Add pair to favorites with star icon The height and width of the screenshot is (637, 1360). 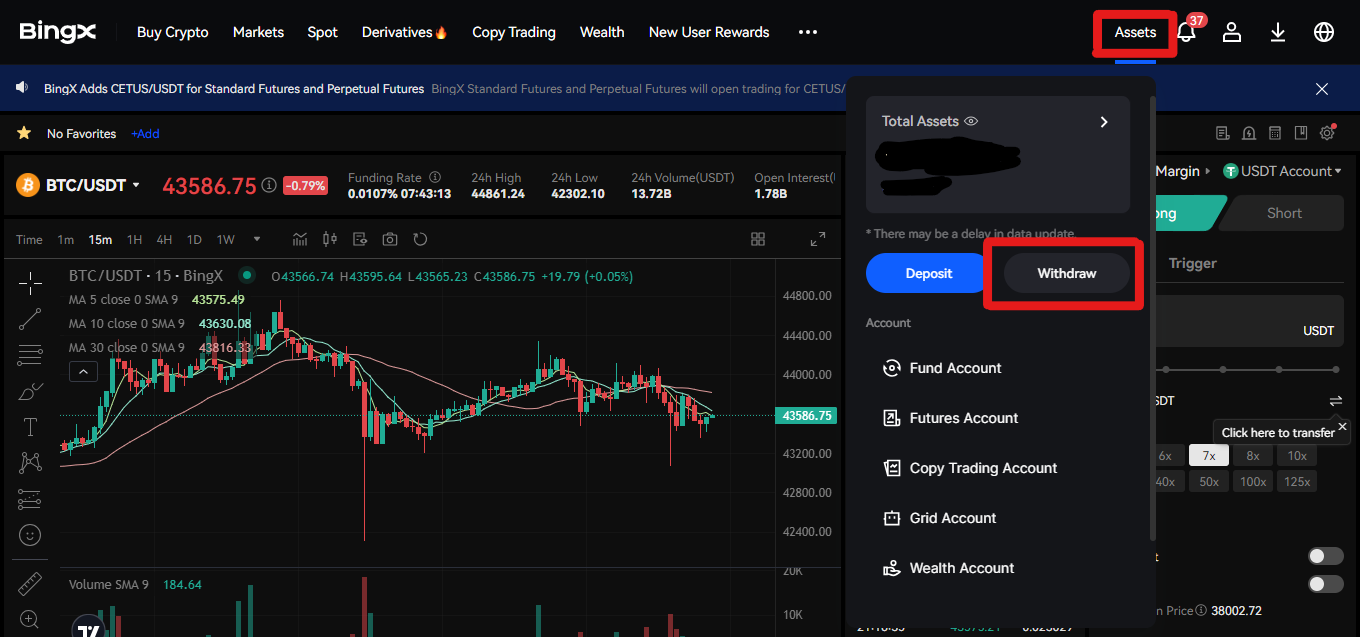click(x=24, y=133)
